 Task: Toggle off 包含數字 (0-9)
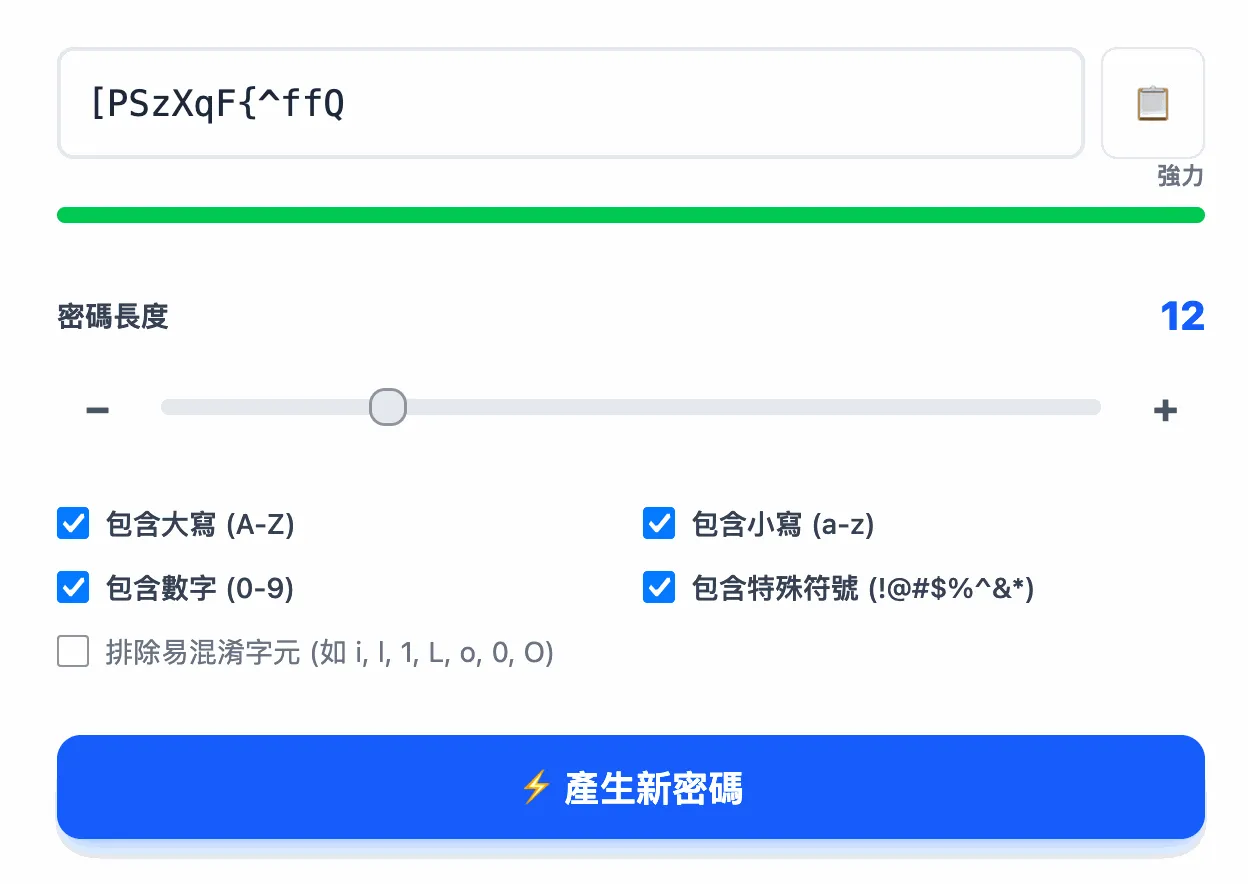(x=73, y=587)
